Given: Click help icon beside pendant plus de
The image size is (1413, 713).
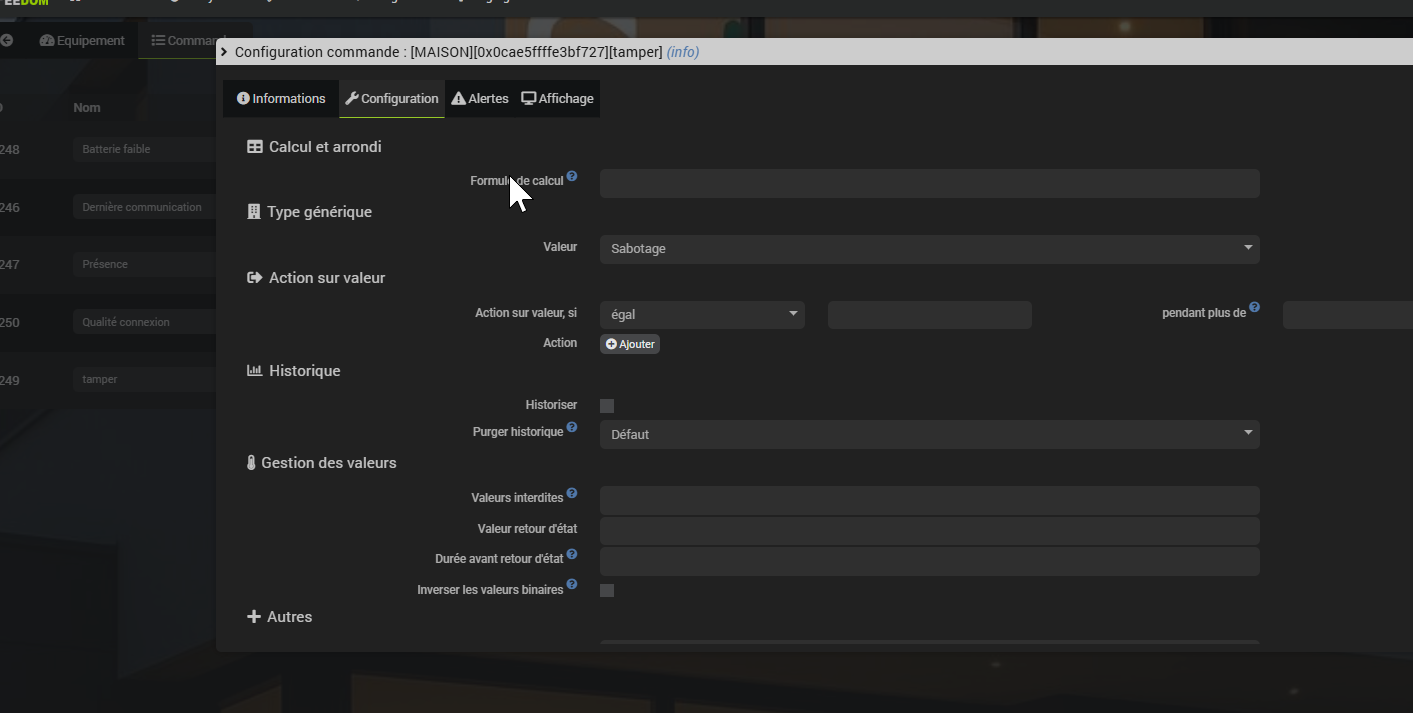Looking at the screenshot, I should (x=1254, y=308).
